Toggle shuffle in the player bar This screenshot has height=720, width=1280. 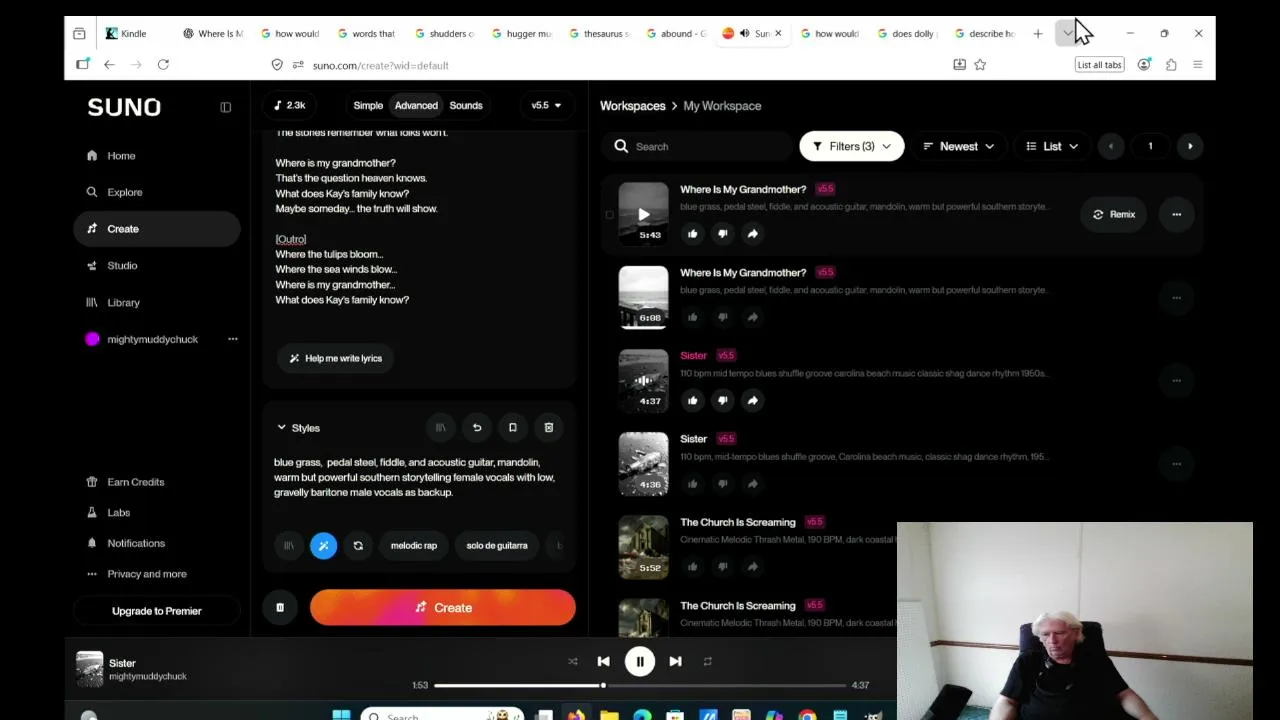pos(572,662)
